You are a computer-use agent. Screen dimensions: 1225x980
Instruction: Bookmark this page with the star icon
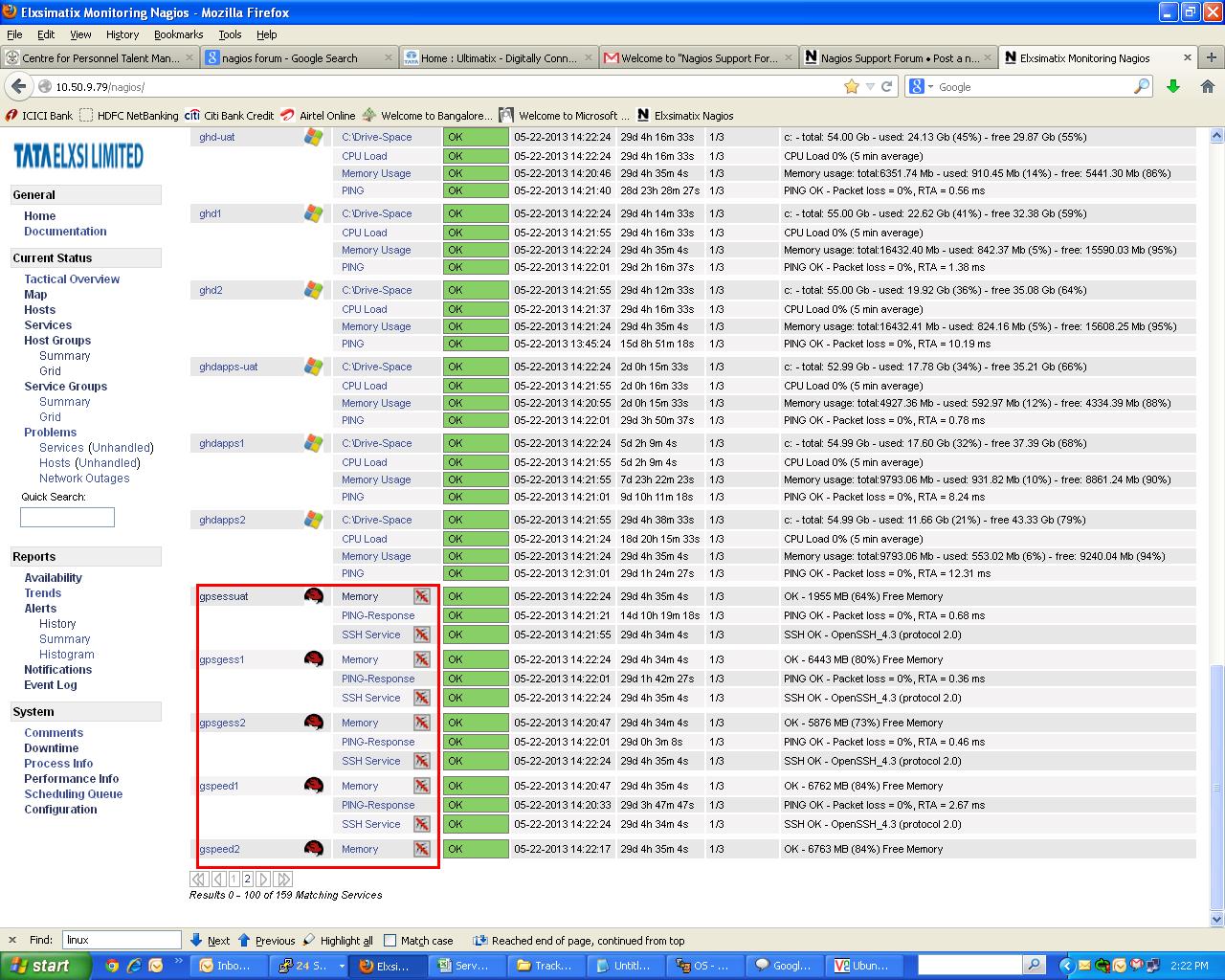[x=851, y=87]
